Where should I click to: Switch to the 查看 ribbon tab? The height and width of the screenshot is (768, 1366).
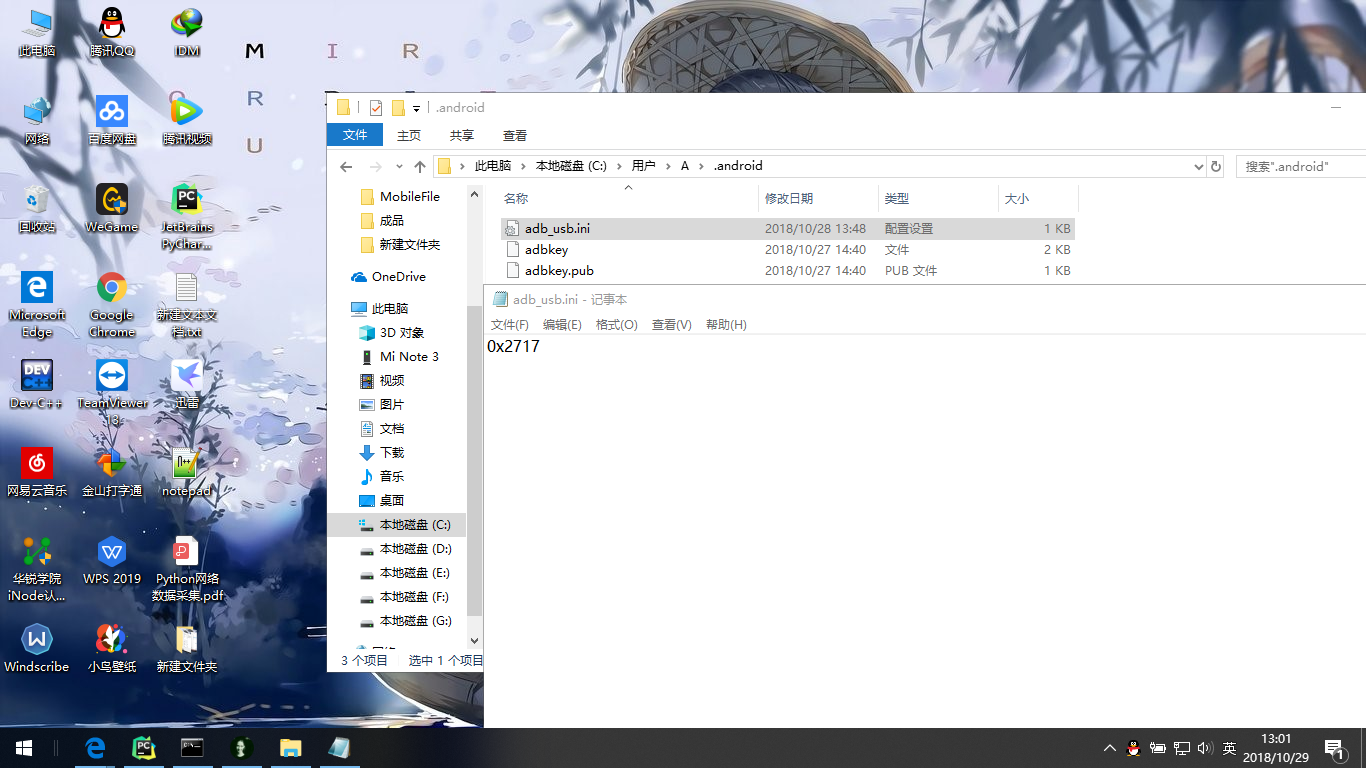515,135
